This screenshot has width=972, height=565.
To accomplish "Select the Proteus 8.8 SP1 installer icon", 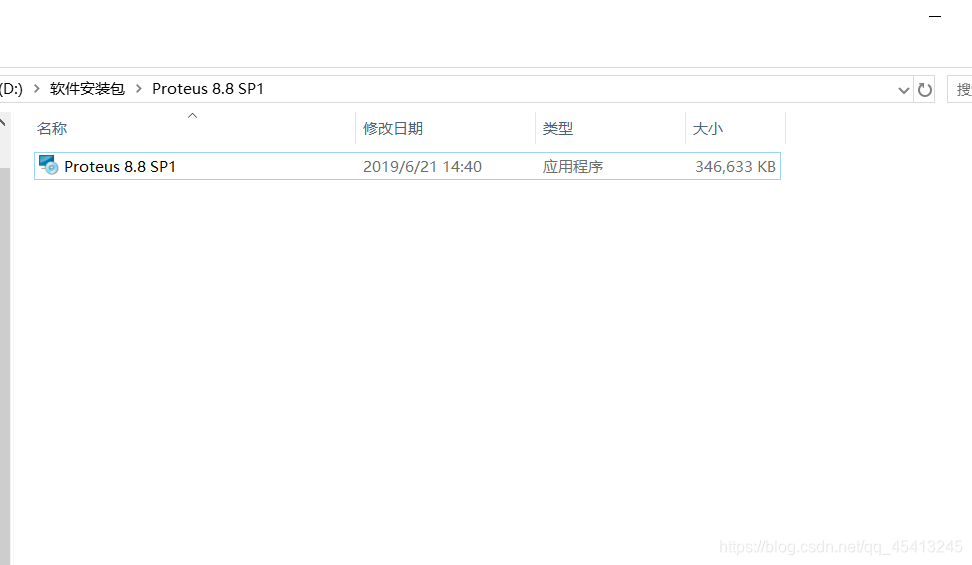I will coord(48,165).
